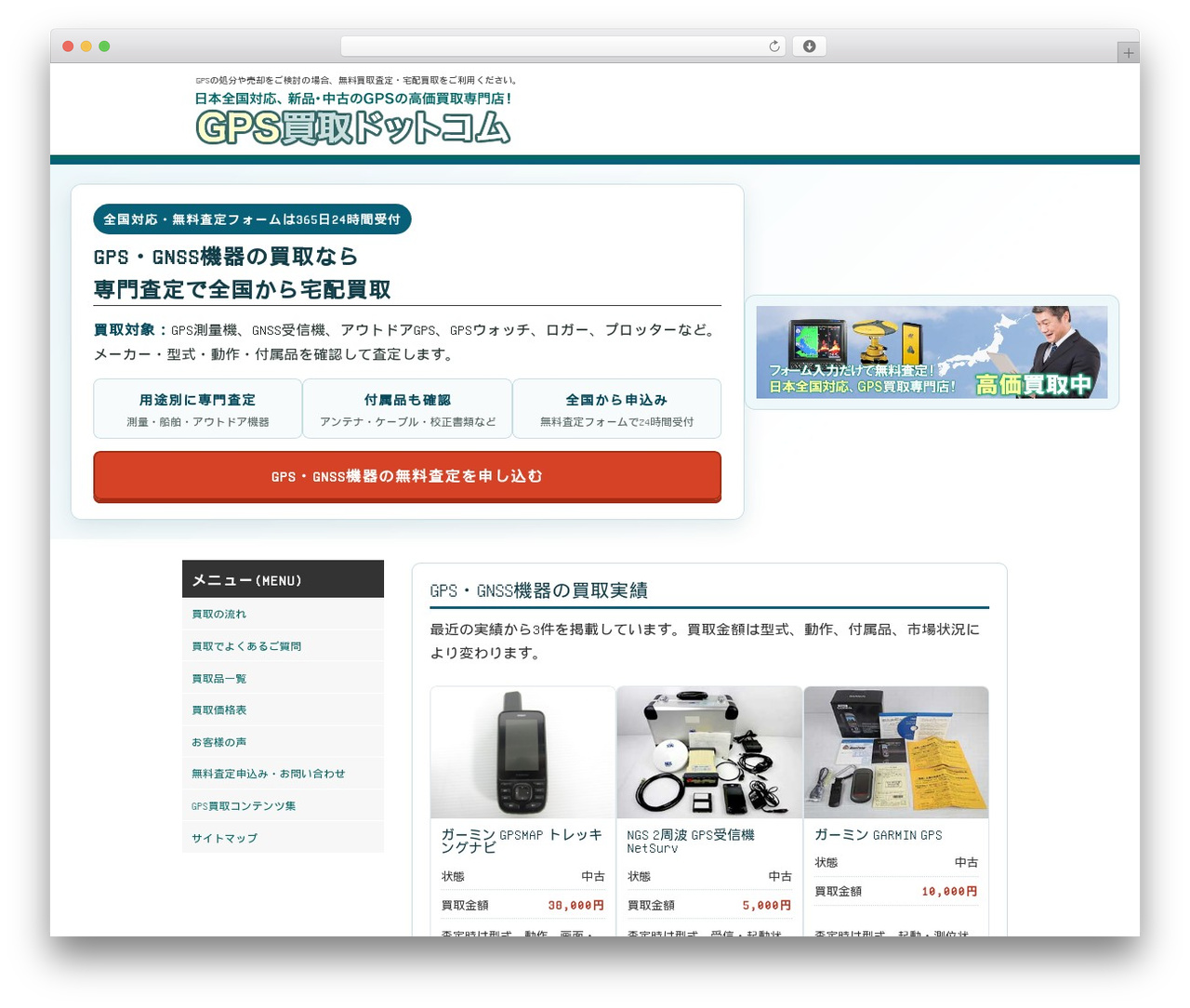Click the 全国対応・無料査定フォーム badge

click(252, 219)
